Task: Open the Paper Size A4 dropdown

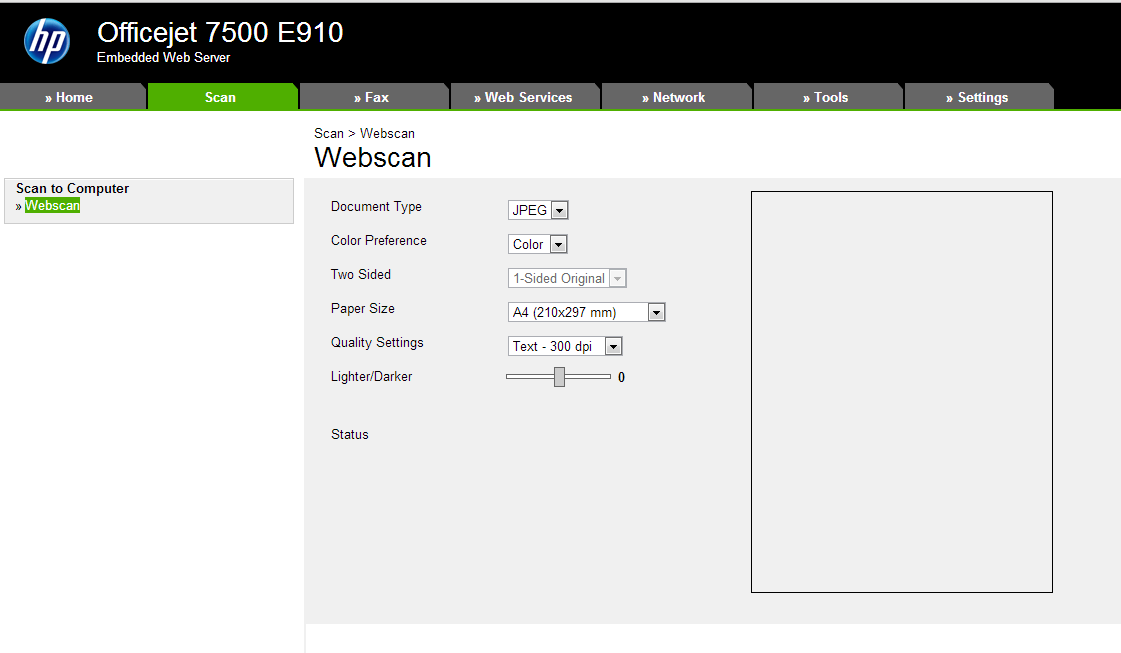Action: (x=586, y=313)
